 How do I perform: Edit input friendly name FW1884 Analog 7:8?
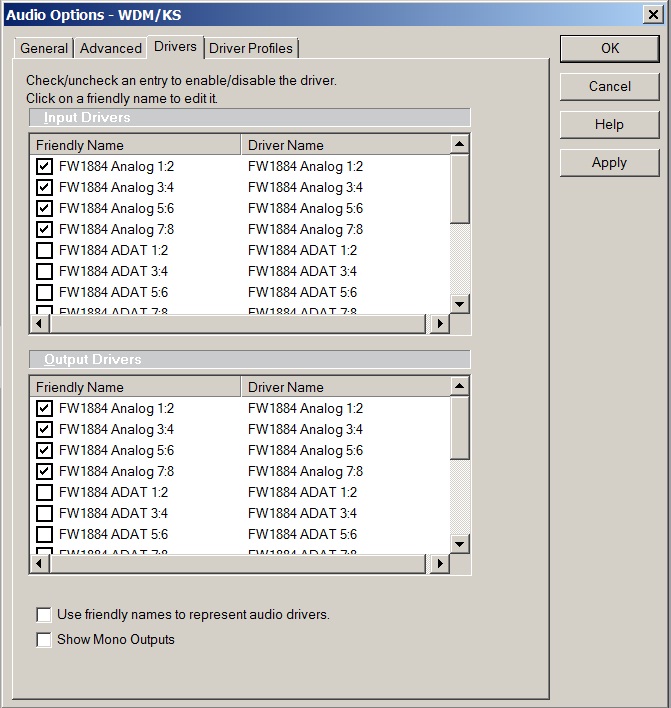(116, 229)
